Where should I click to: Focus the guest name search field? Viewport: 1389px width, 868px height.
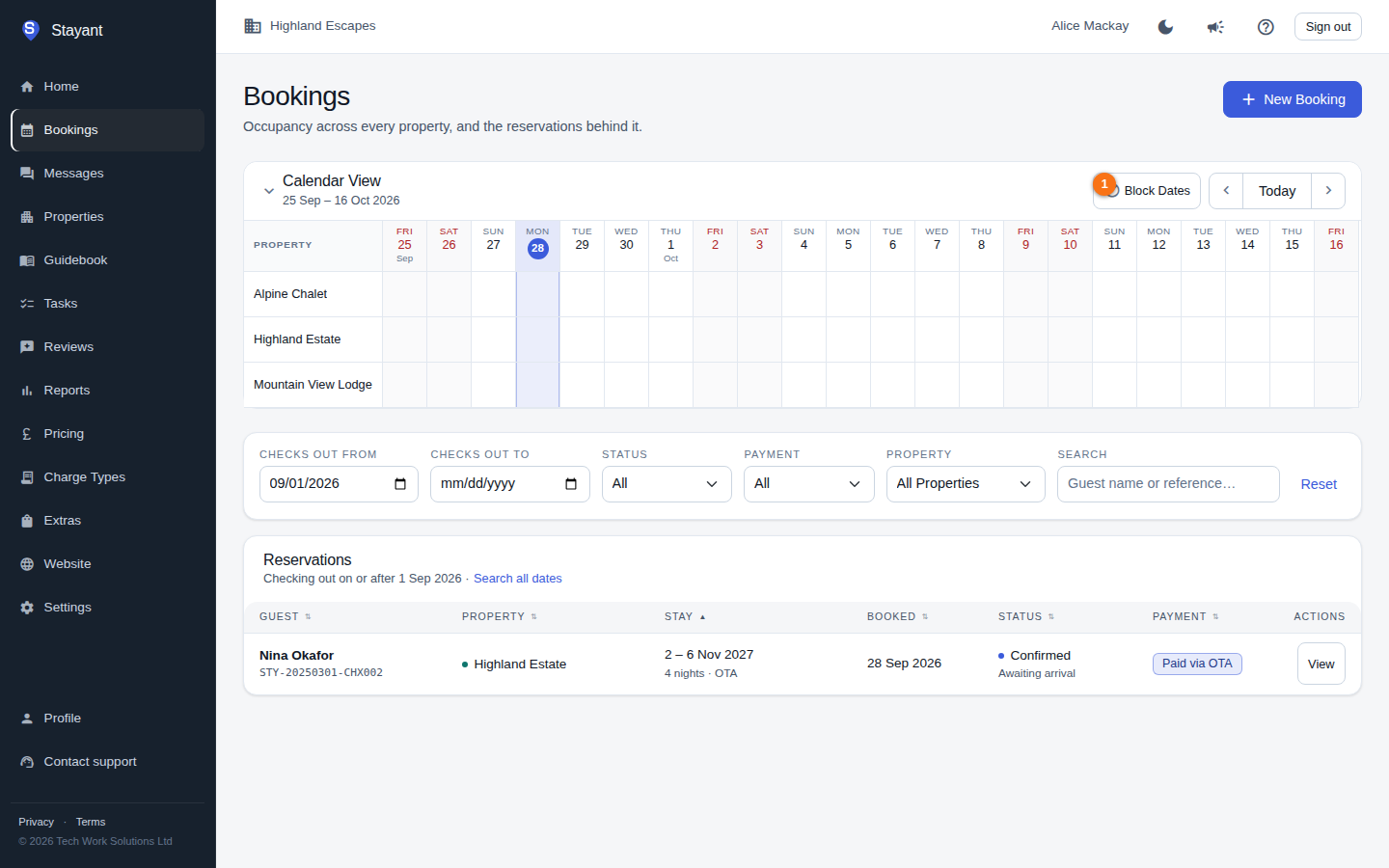pos(1168,484)
